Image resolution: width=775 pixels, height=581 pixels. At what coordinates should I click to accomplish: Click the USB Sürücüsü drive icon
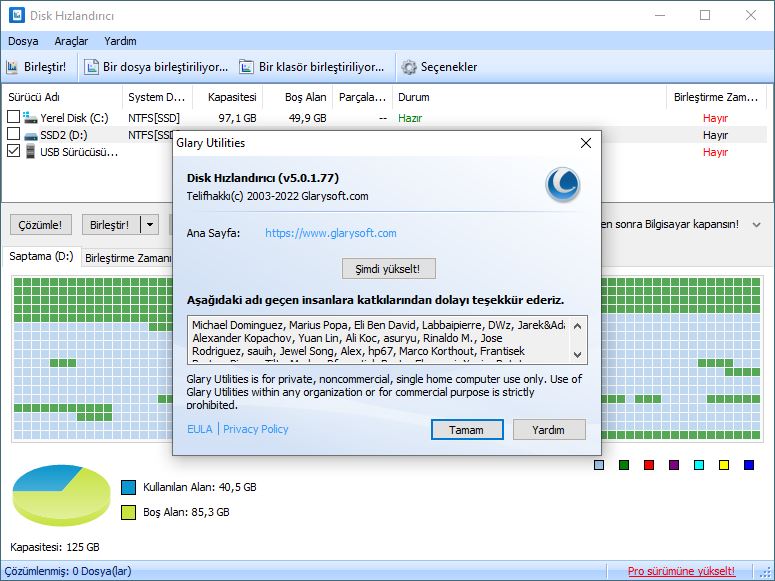pos(31,152)
